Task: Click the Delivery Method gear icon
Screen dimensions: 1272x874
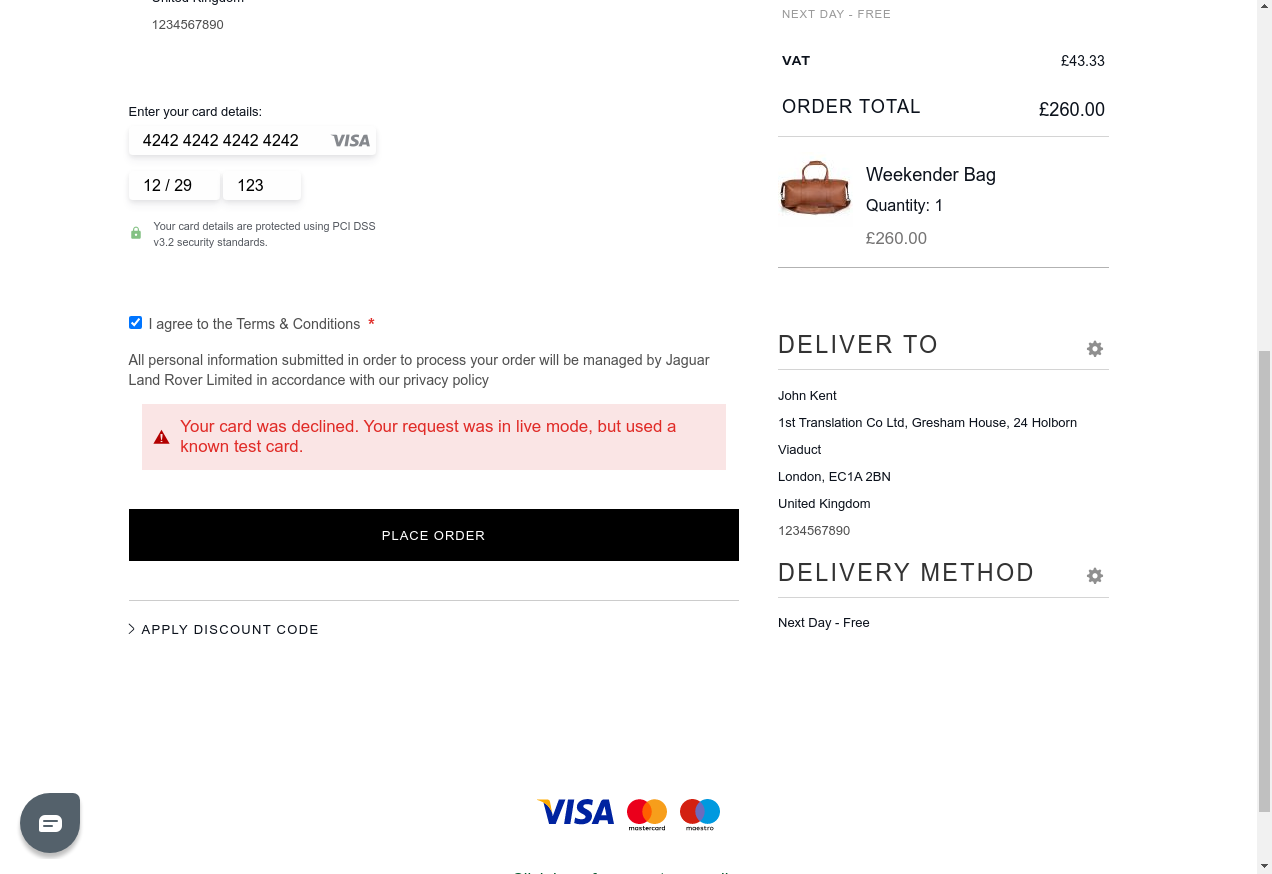Action: 1095,576
